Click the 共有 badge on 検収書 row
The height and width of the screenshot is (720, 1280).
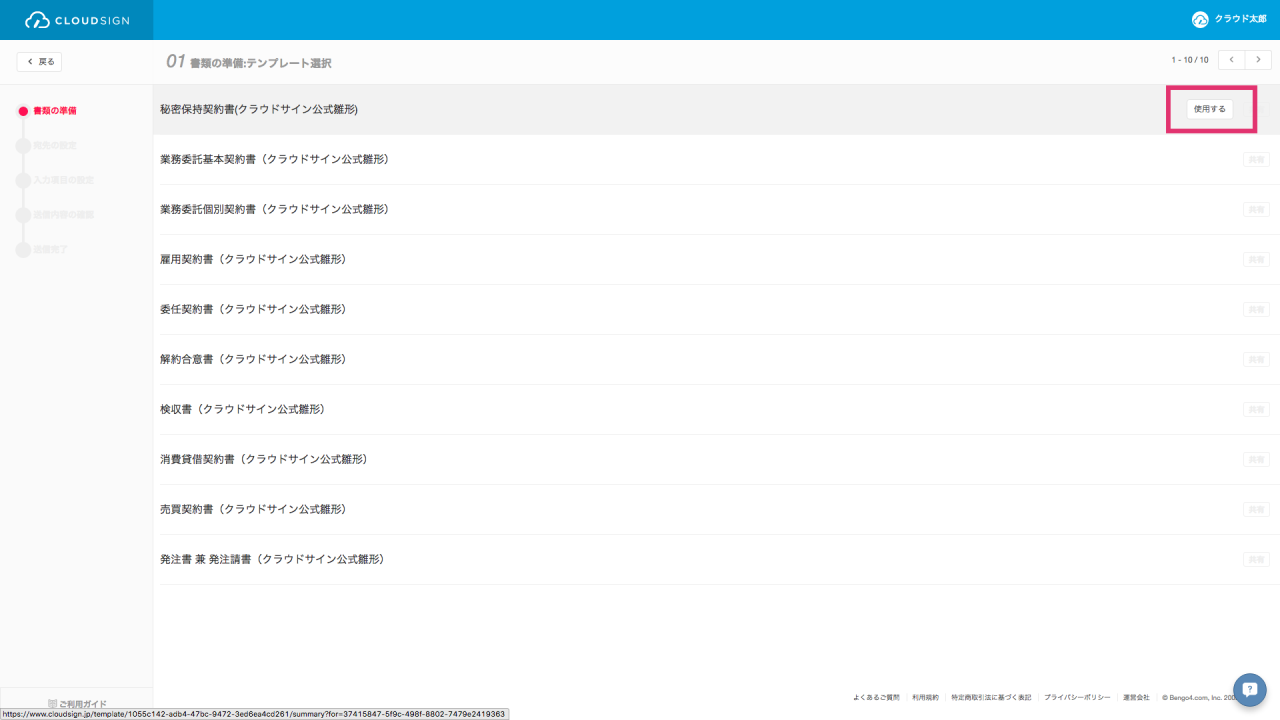1256,409
